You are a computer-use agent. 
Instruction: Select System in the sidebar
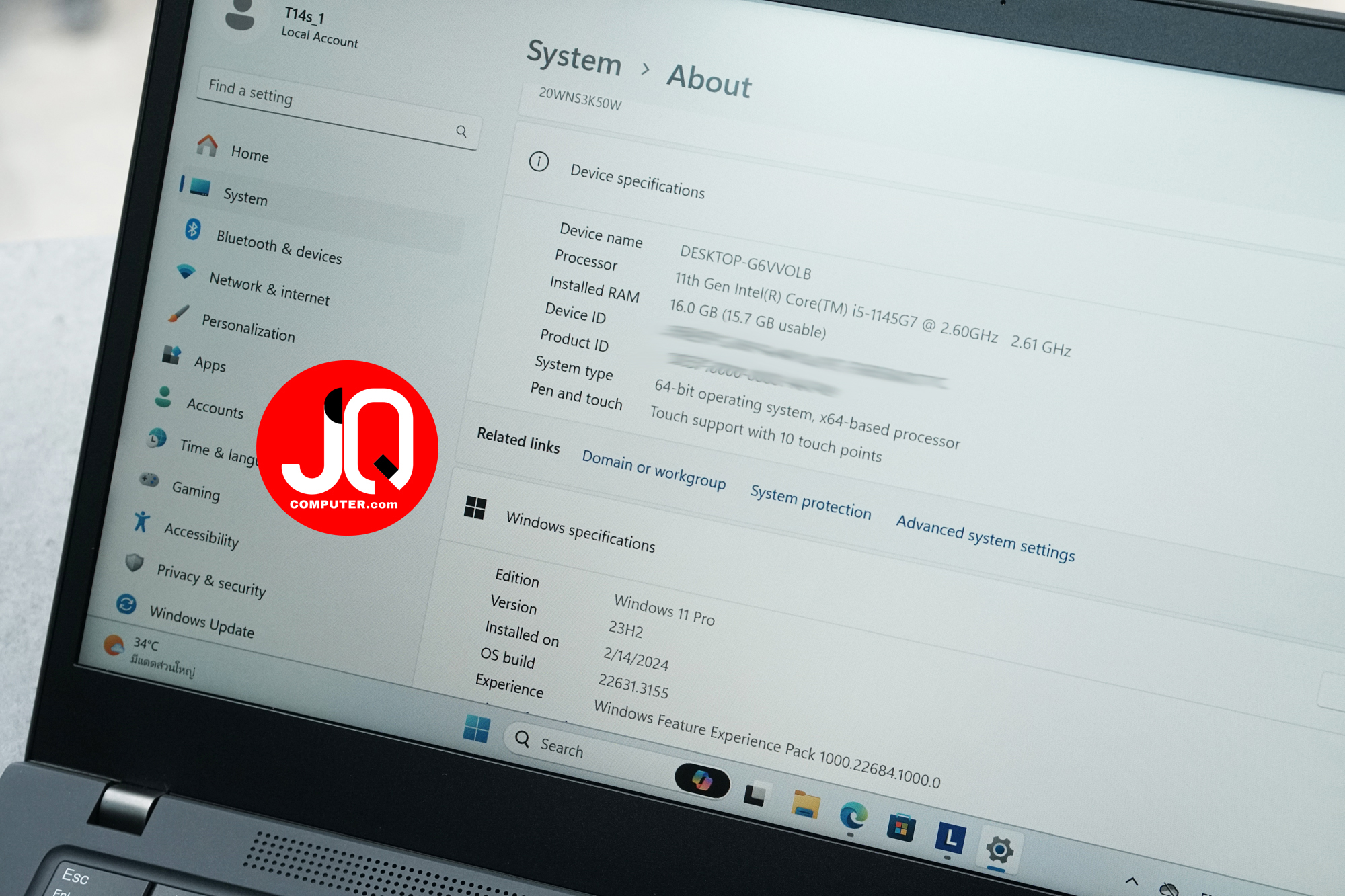pyautogui.click(x=245, y=196)
